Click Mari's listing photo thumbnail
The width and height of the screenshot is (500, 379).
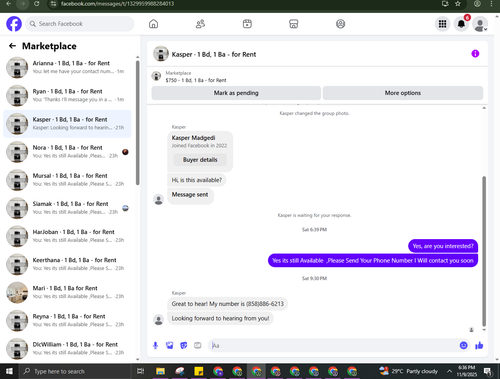click(x=17, y=293)
